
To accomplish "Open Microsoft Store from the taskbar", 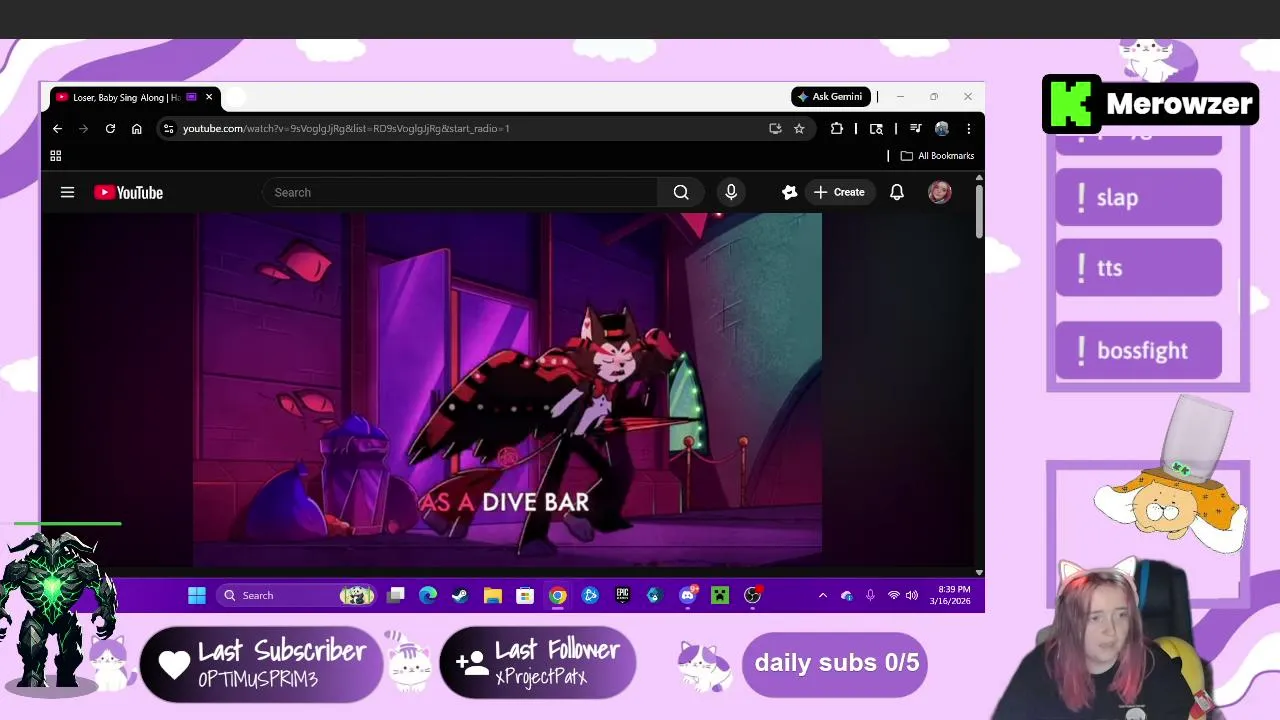I will [x=525, y=596].
